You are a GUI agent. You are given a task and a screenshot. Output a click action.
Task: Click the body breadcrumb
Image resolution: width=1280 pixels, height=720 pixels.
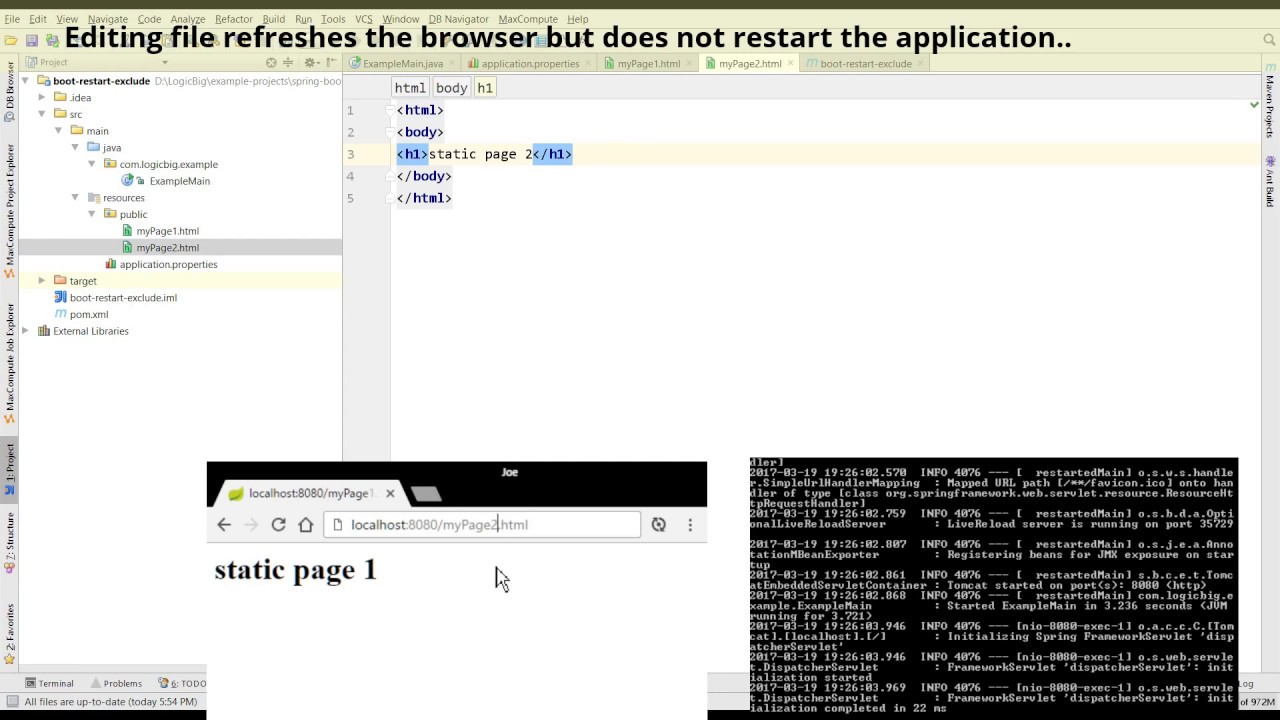451,88
